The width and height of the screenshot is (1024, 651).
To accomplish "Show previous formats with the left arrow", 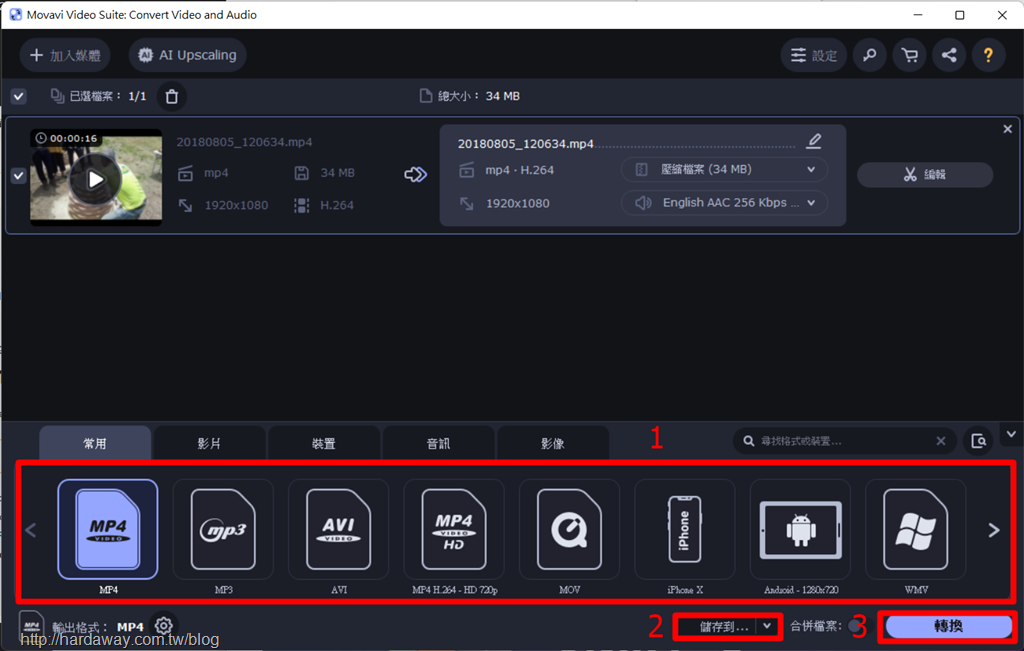I will point(31,530).
